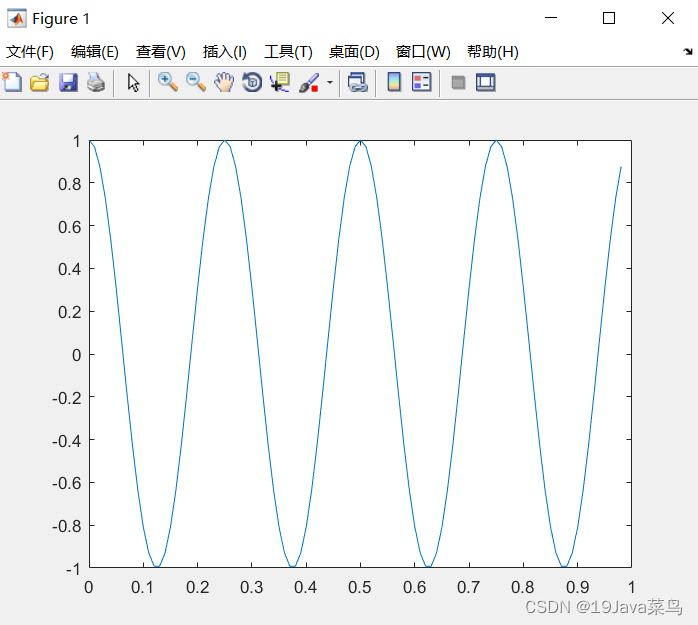Open the 编辑(E) menu
This screenshot has width=698, height=625.
click(95, 52)
